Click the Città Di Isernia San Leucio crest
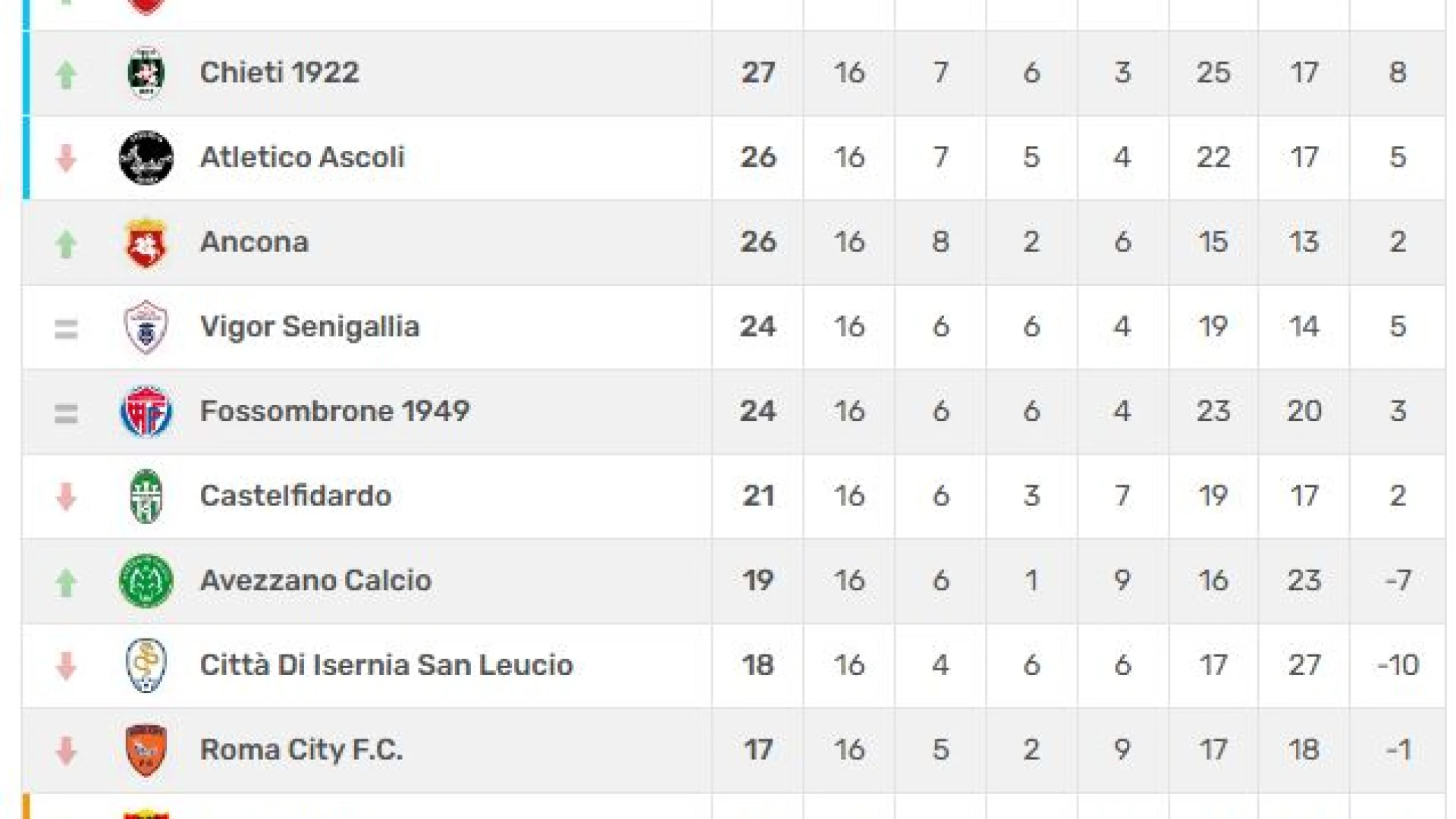 [146, 666]
